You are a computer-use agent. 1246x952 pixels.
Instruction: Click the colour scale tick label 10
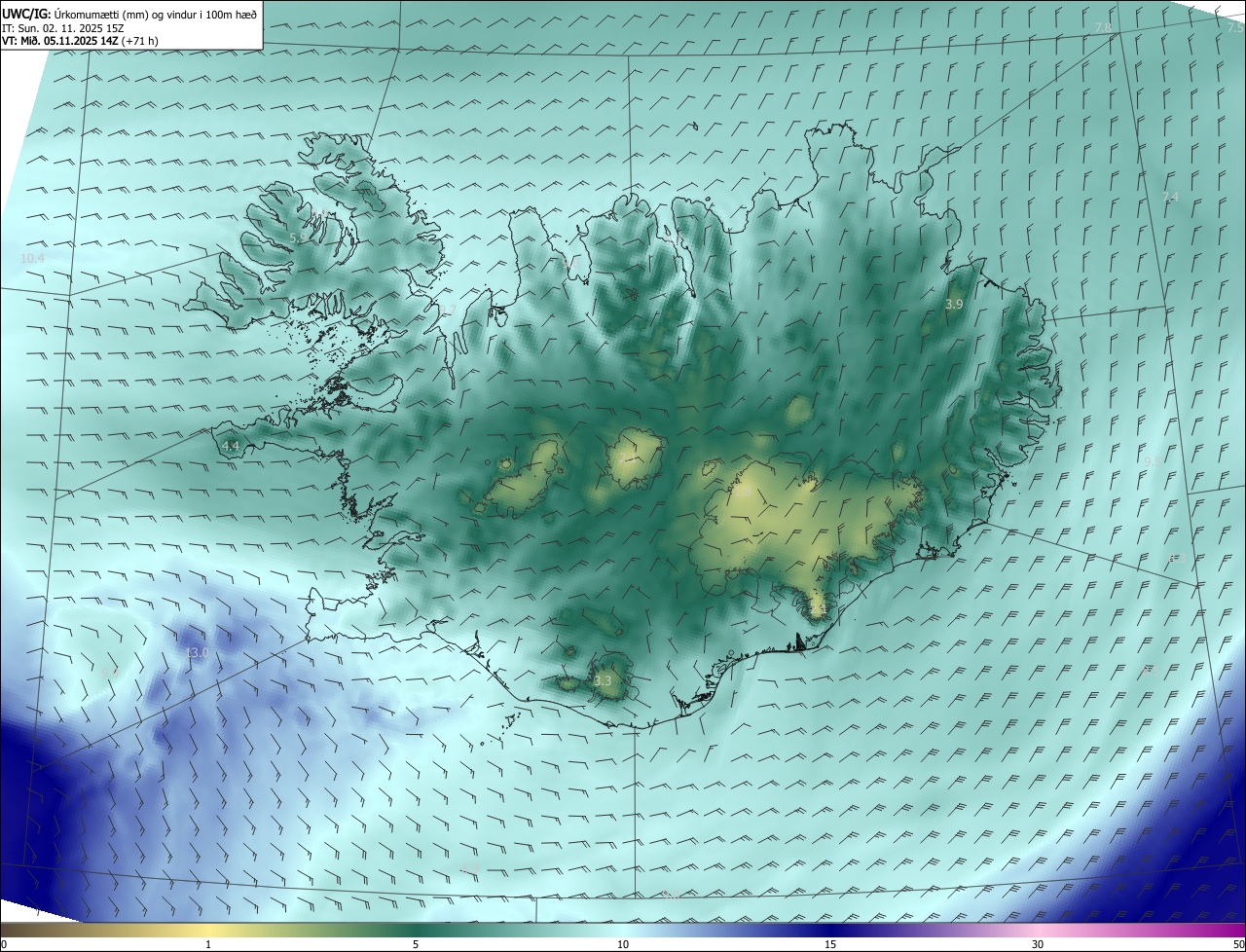coord(623,945)
